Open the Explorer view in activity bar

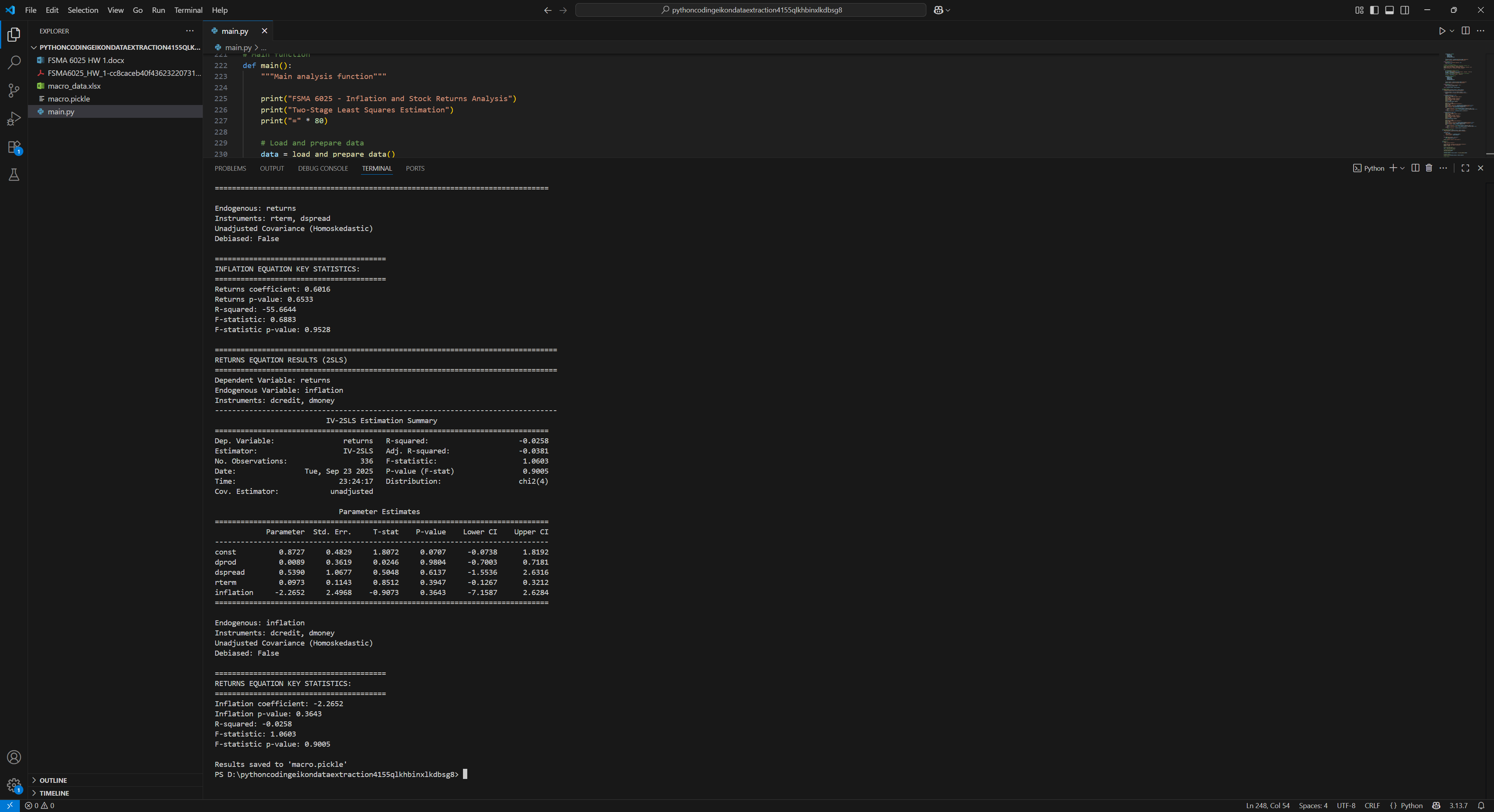click(x=14, y=35)
